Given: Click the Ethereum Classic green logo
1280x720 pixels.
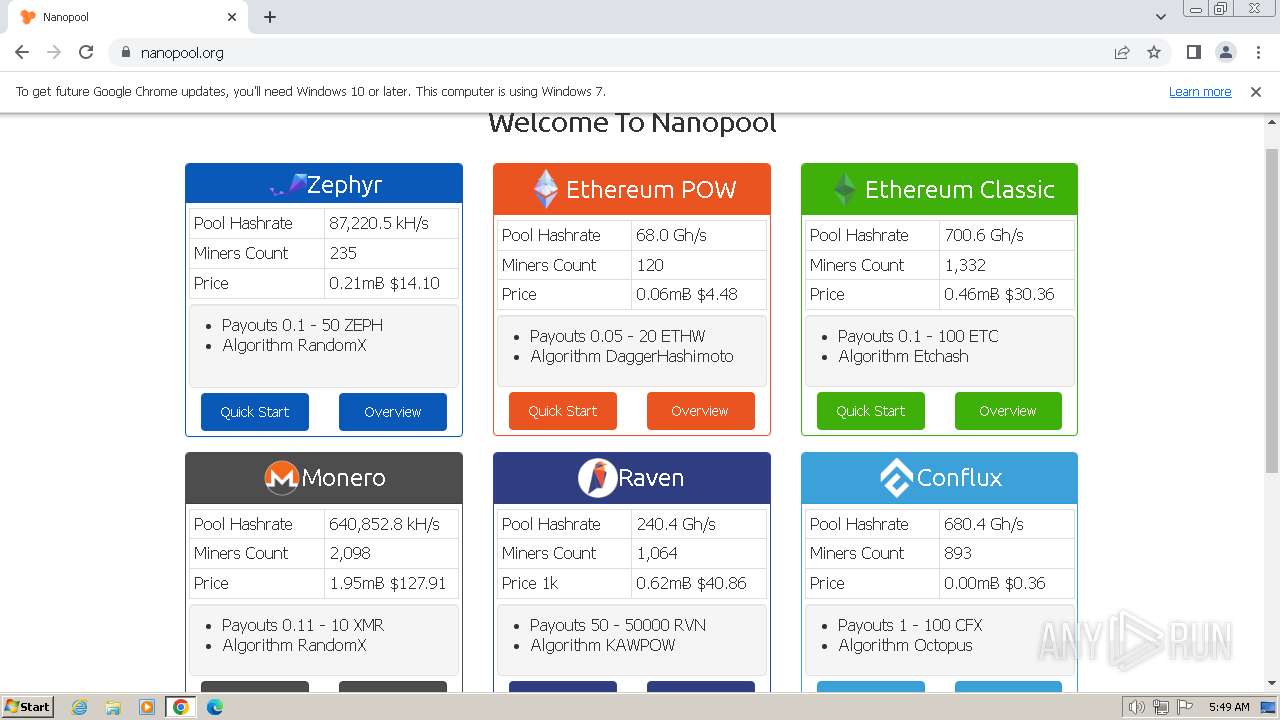Looking at the screenshot, I should (845, 189).
